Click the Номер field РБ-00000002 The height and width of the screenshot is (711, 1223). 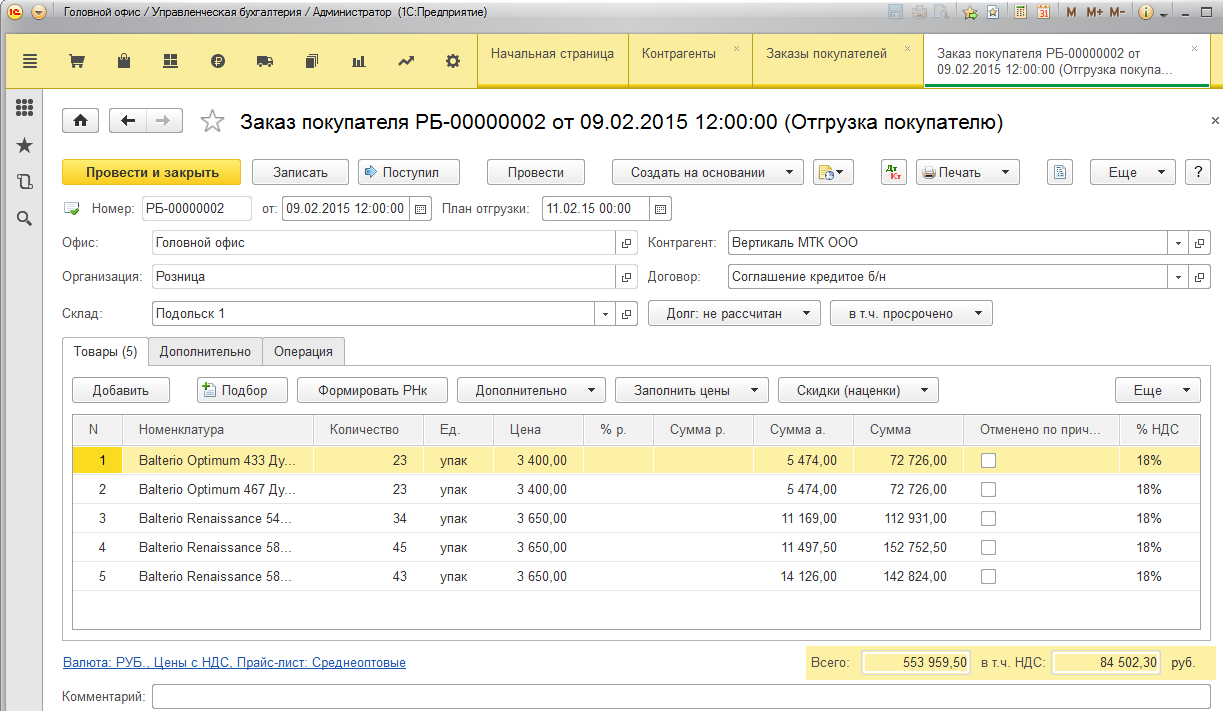coord(196,209)
